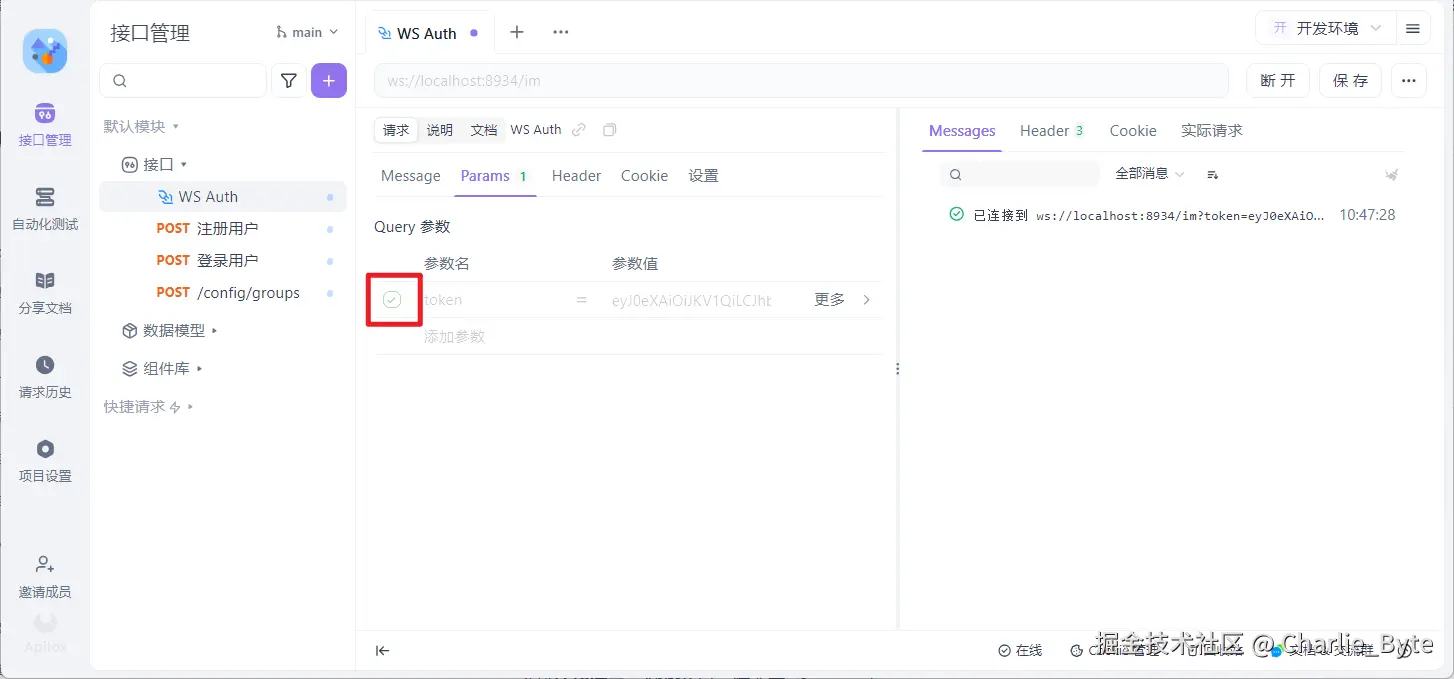
Task: Click the link icon next to WS Auth title
Action: (x=578, y=129)
